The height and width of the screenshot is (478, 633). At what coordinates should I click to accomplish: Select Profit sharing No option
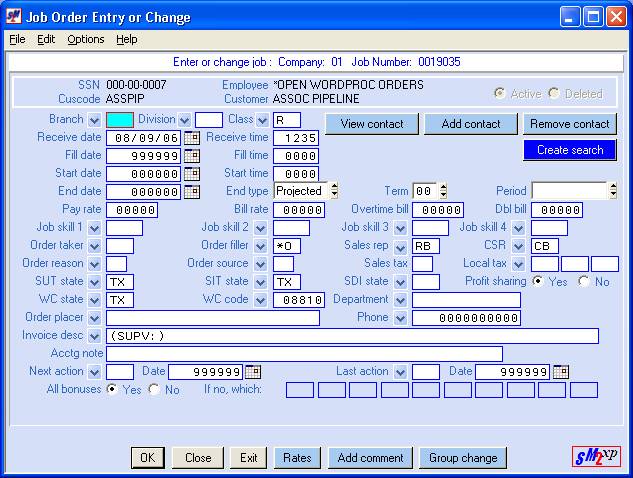click(x=586, y=282)
